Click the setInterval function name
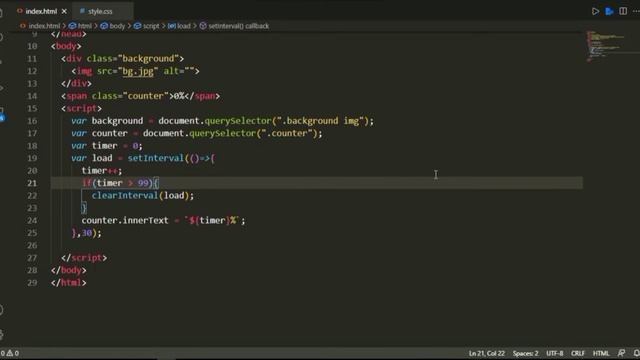Screen dimensions: 640x360 coord(156,158)
